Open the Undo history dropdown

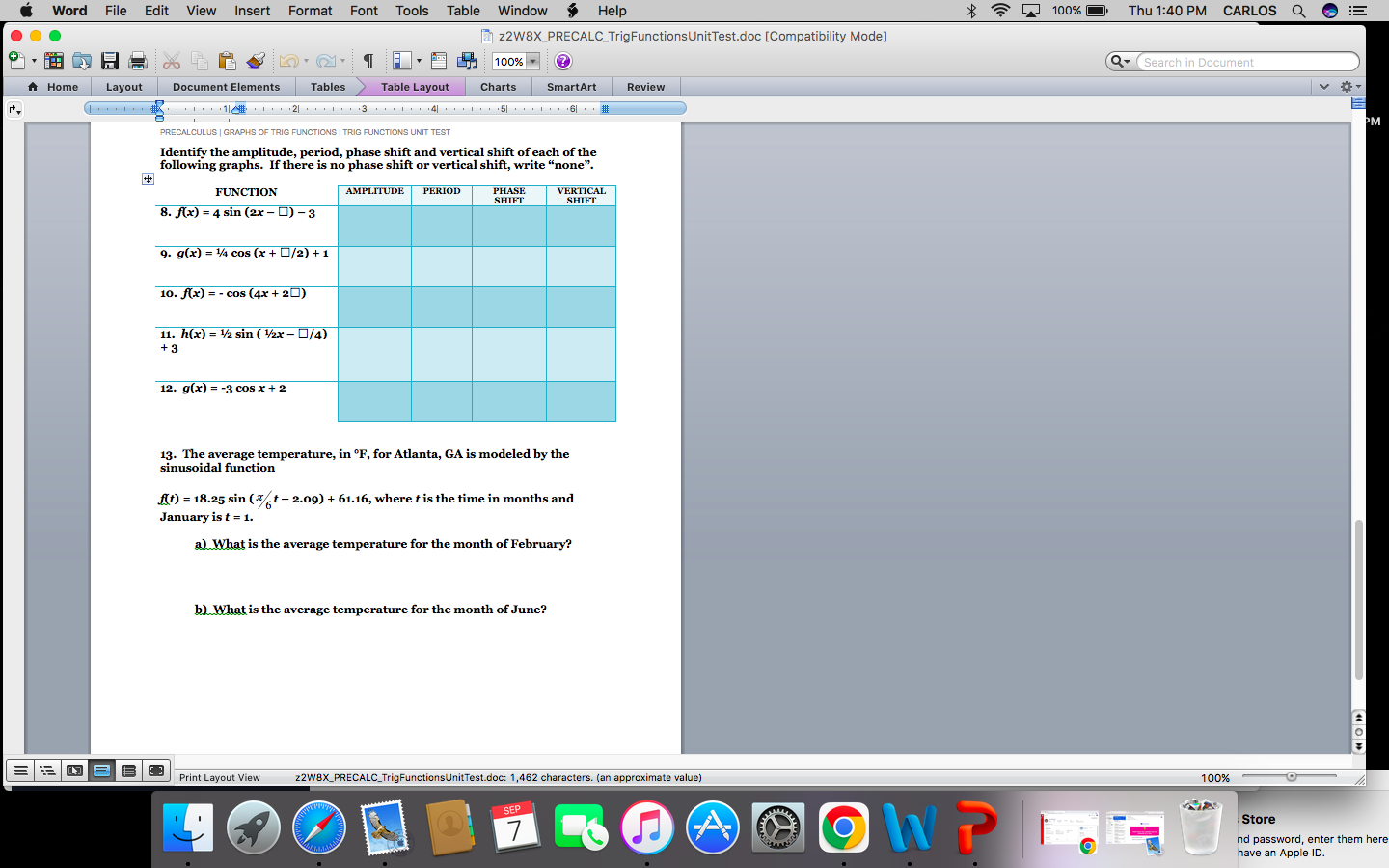pos(306,61)
